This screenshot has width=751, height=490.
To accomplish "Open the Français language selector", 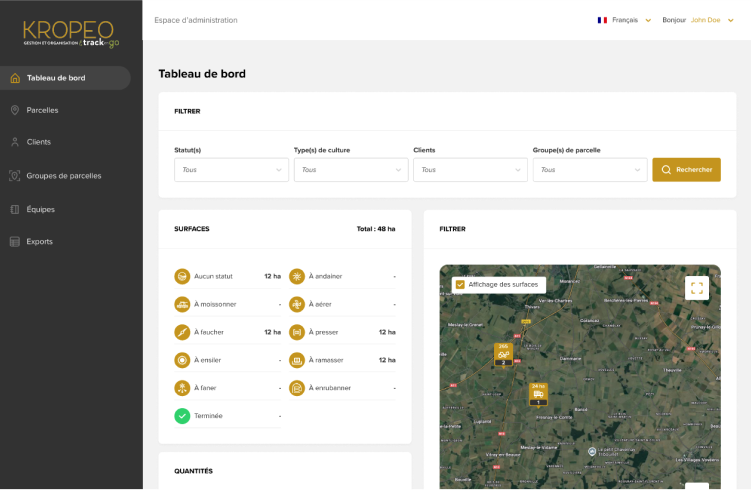I will 625,20.
